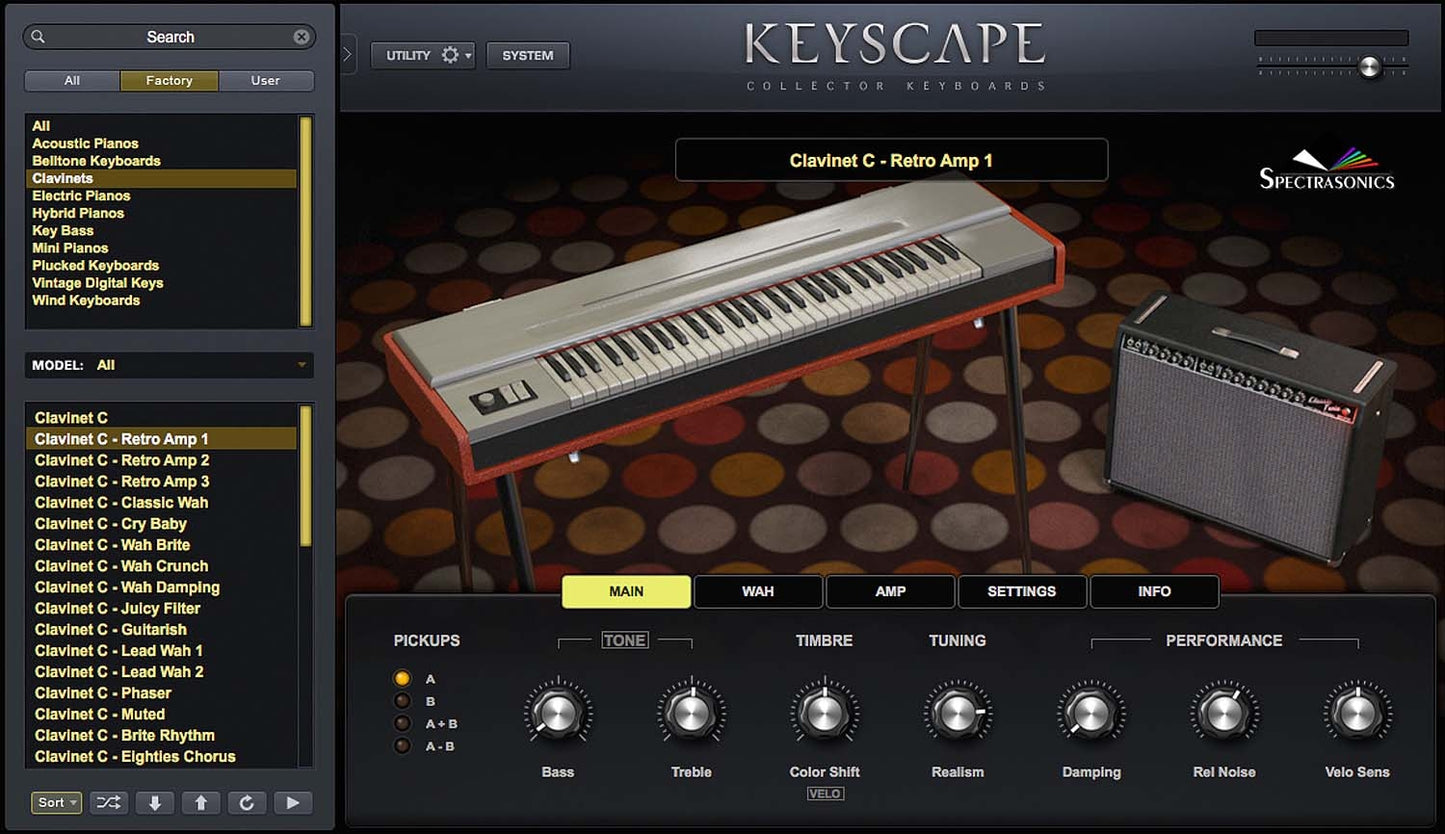Open the SETTINGS tab
The height and width of the screenshot is (834, 1445).
(x=1021, y=591)
